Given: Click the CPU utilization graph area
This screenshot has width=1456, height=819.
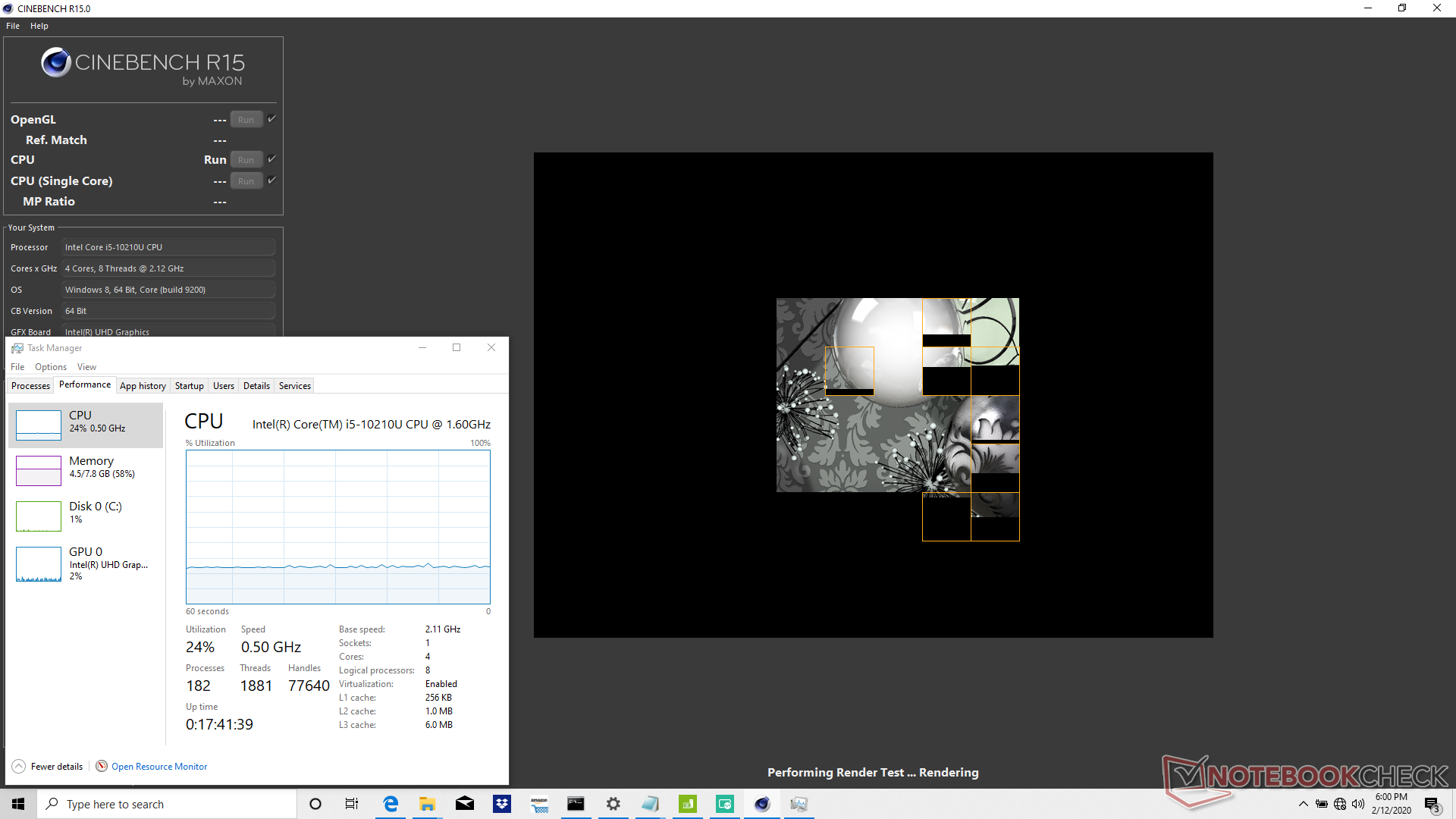Looking at the screenshot, I should [x=338, y=527].
